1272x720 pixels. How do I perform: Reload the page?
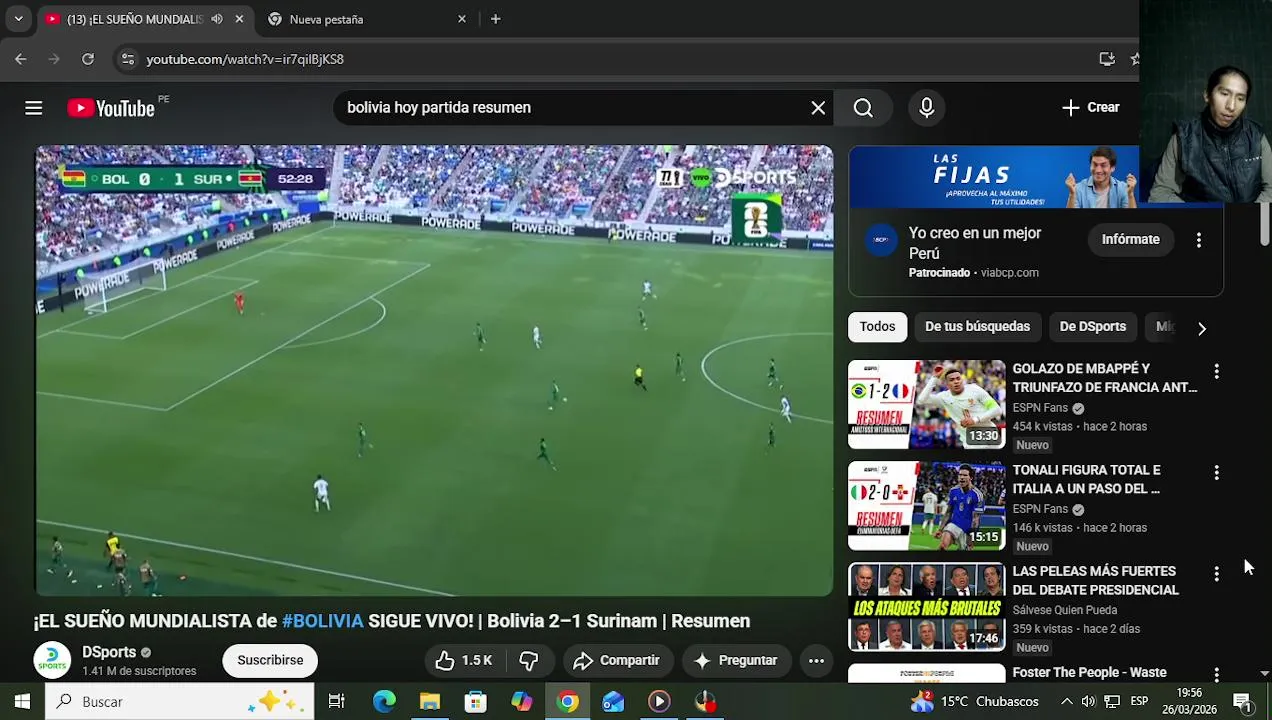click(x=88, y=59)
